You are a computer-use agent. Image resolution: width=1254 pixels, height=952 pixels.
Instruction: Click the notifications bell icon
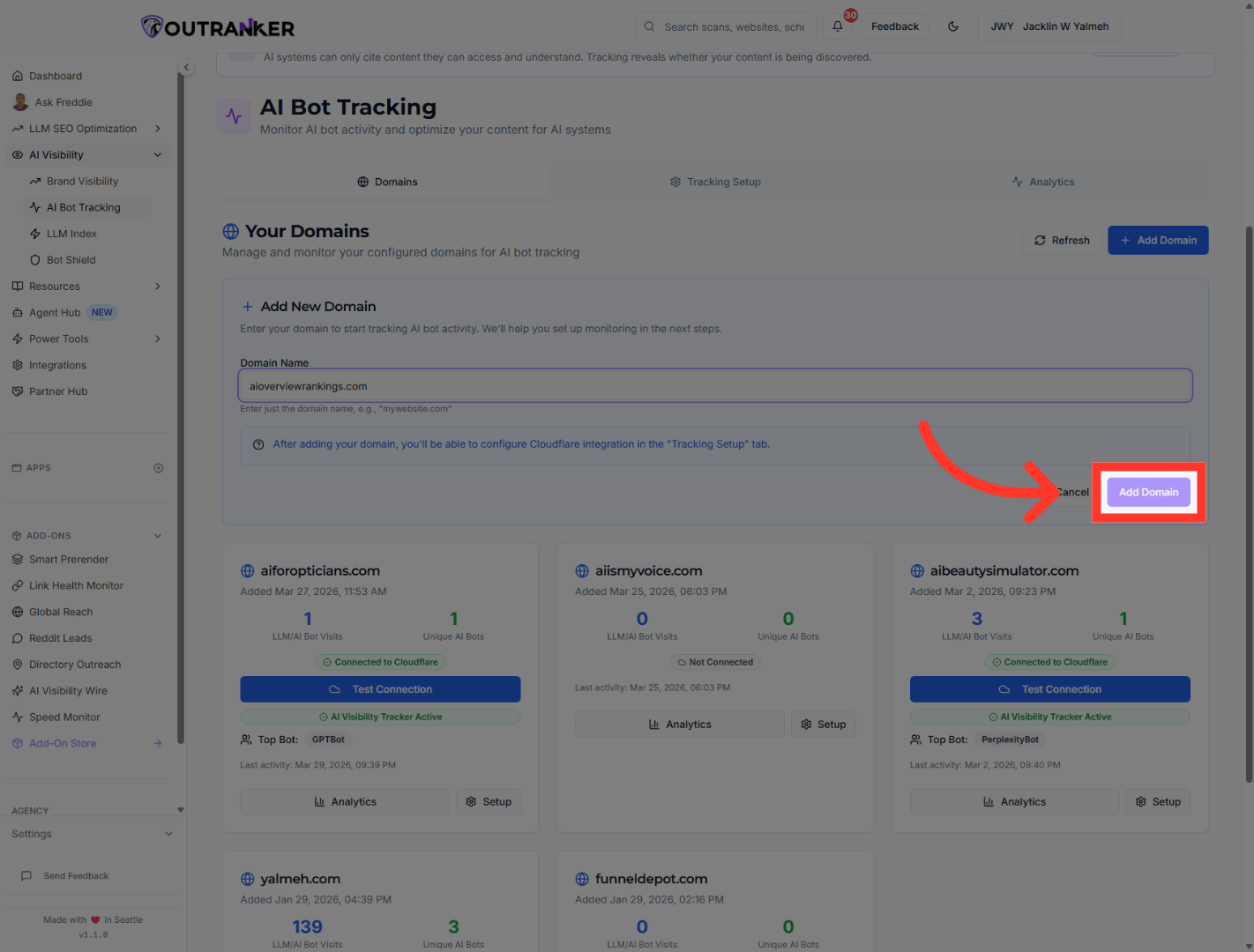coord(838,26)
